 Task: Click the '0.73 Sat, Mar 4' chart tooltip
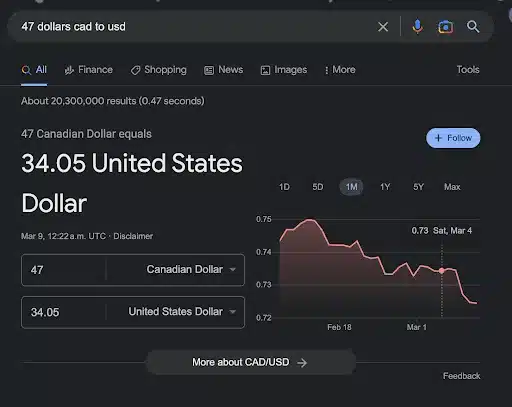tap(442, 231)
